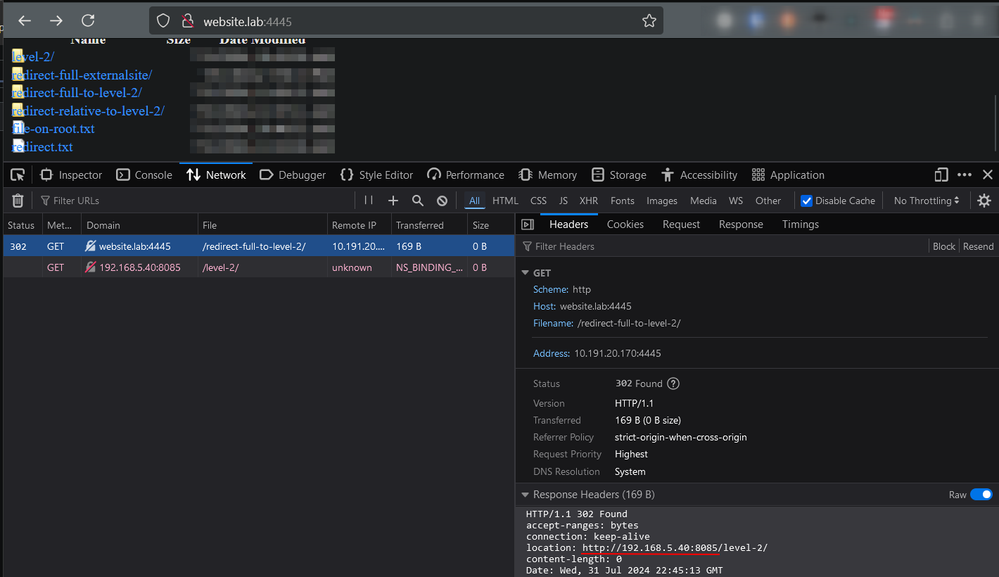Image resolution: width=999 pixels, height=577 pixels.
Task: Open request blocking icon
Action: [442, 201]
